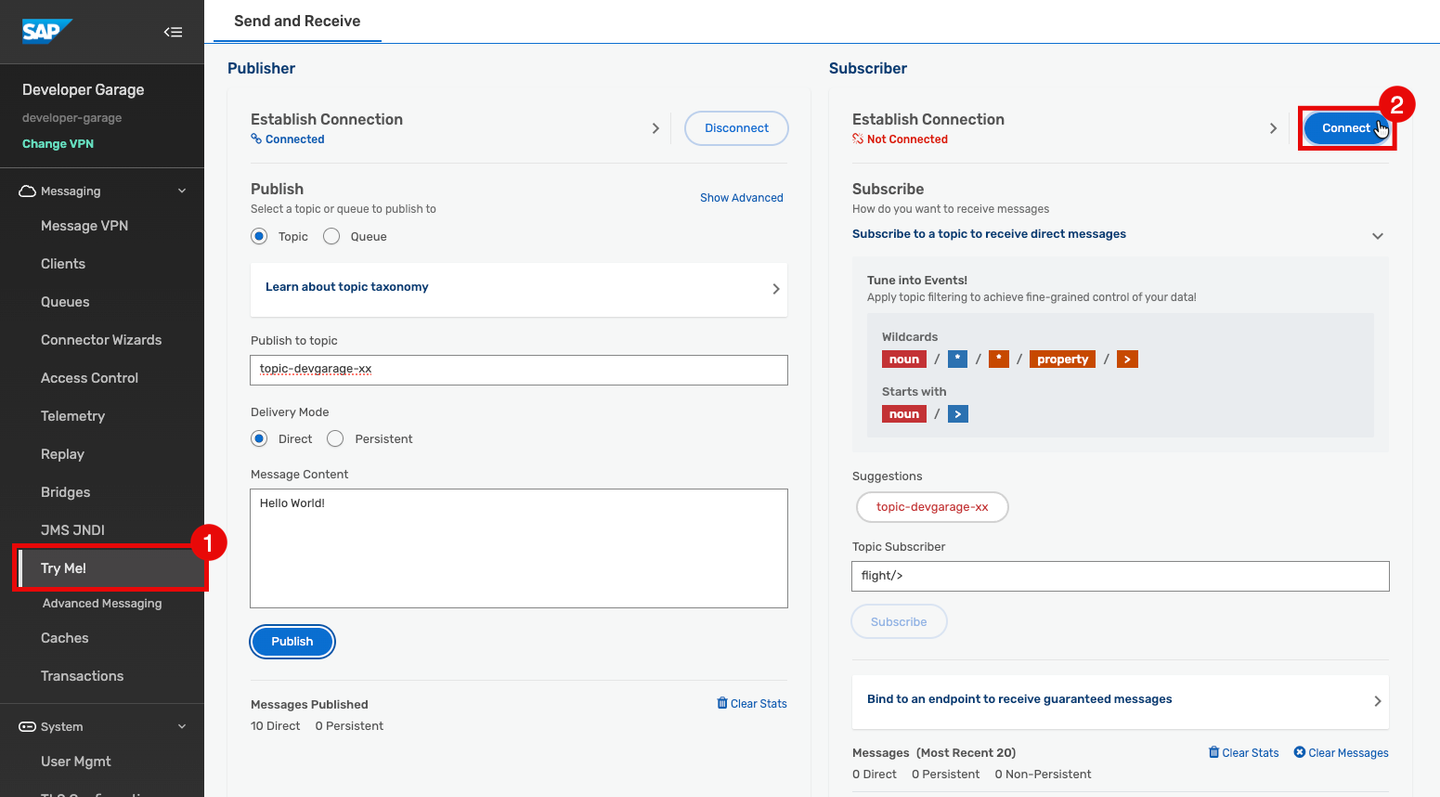This screenshot has height=797, width=1440.
Task: Open User Mgmt under System
Action: point(76,762)
